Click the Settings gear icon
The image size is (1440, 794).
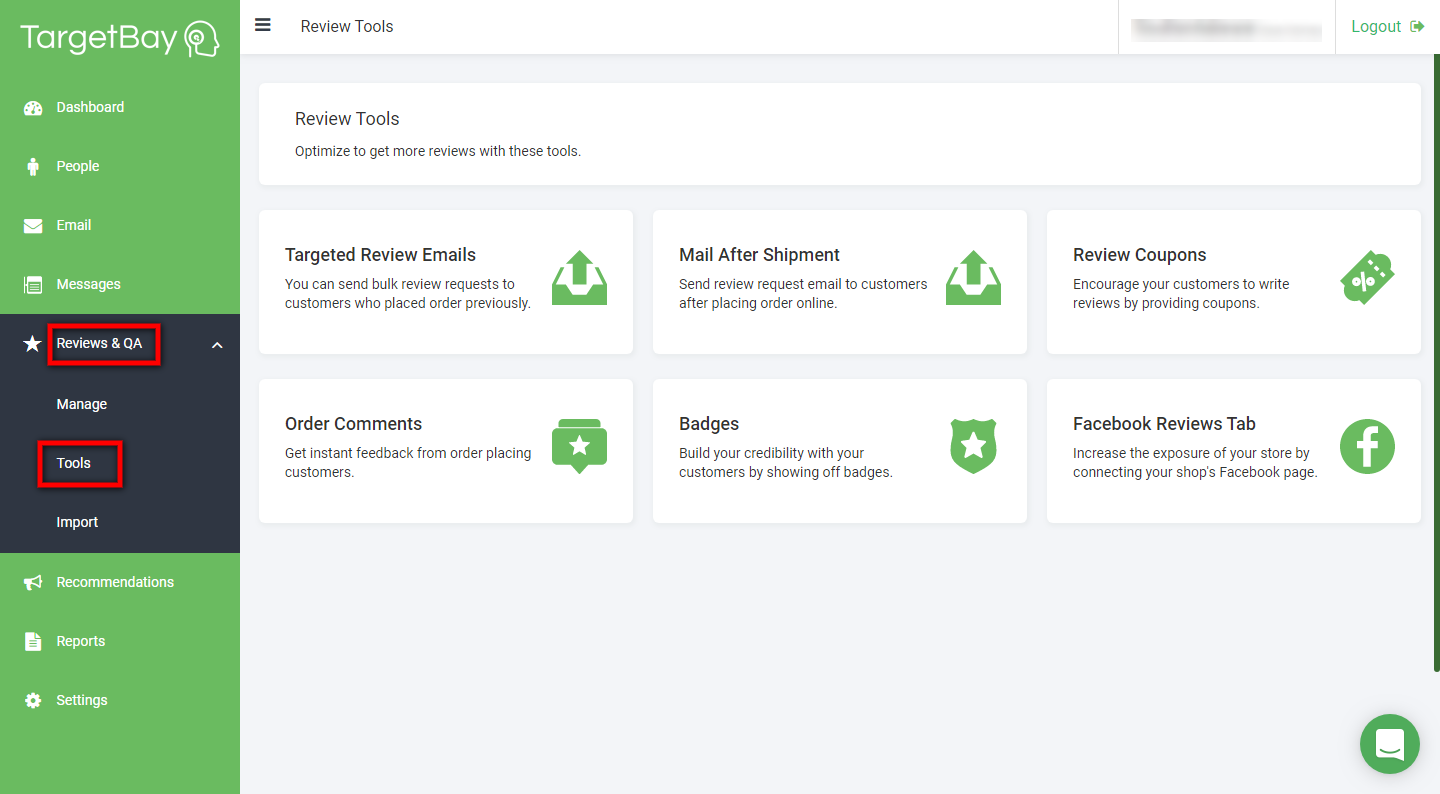[33, 701]
